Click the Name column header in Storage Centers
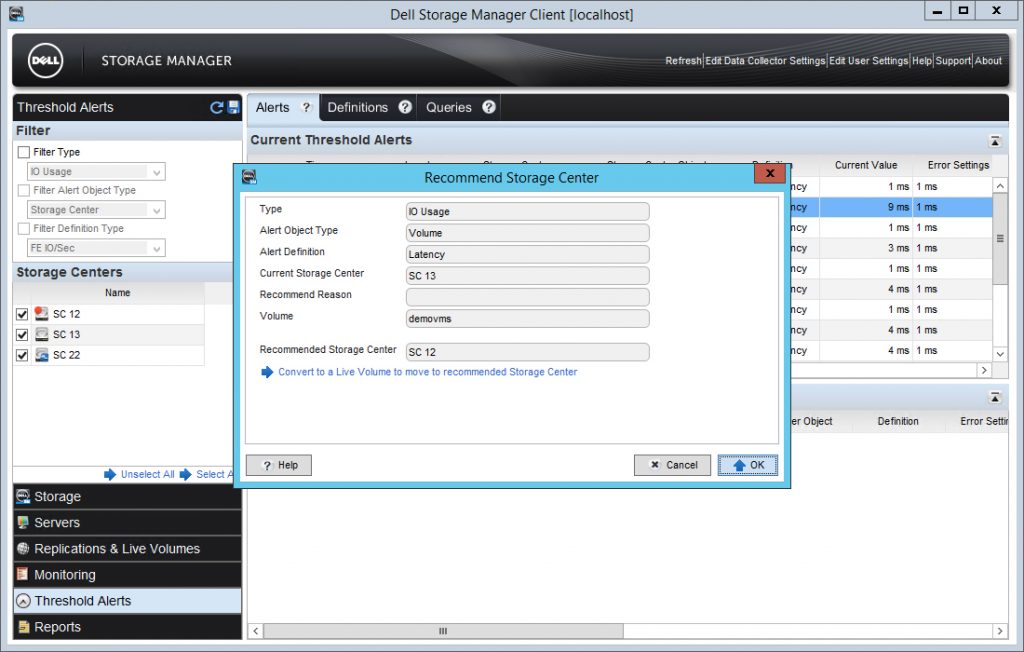Image resolution: width=1024 pixels, height=652 pixels. click(118, 293)
